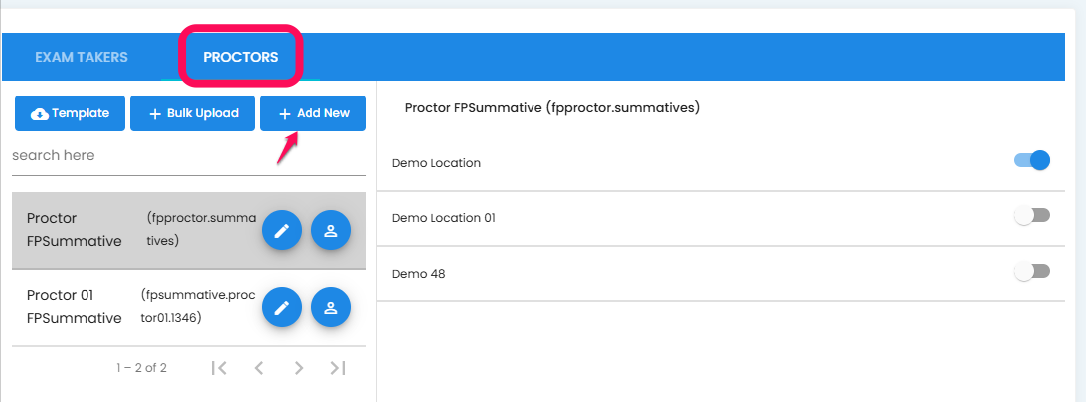The width and height of the screenshot is (1086, 402).
Task: Enable the Demo Location 01 toggle
Action: coord(1032,216)
